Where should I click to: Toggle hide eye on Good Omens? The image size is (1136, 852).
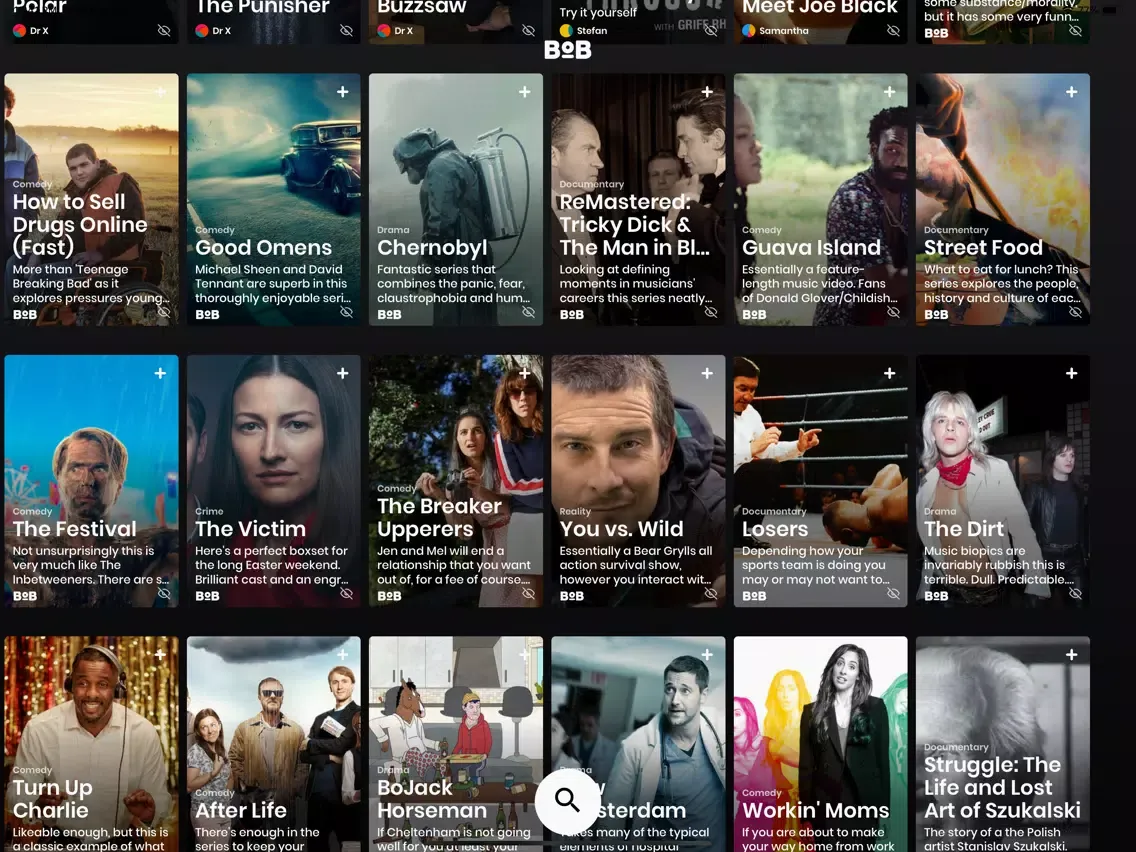[346, 312]
